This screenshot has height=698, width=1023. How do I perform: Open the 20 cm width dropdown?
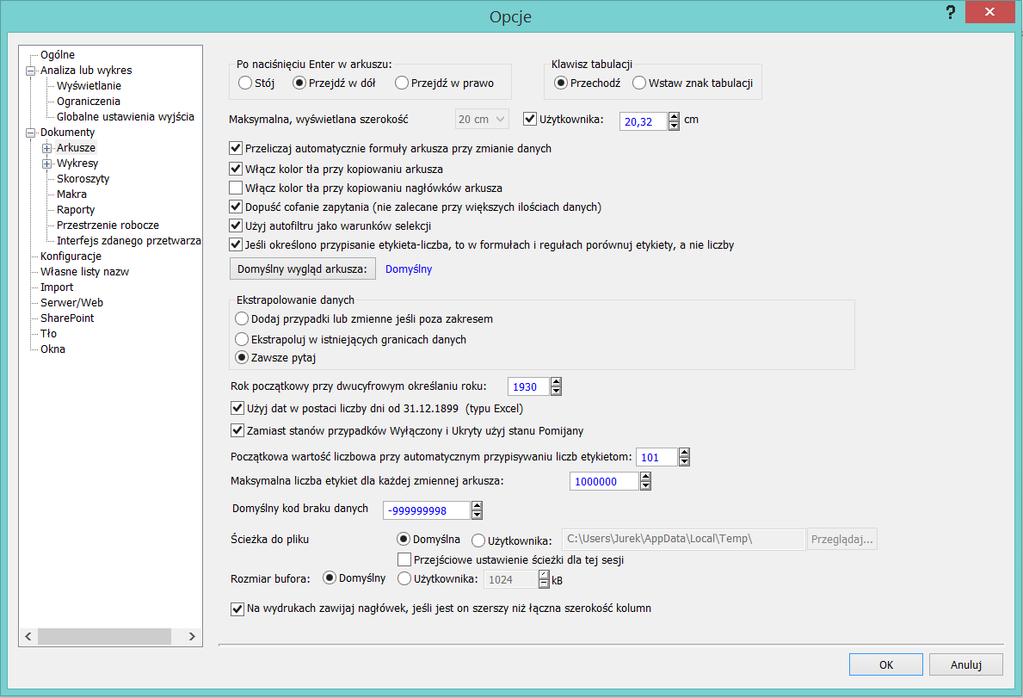[x=481, y=119]
